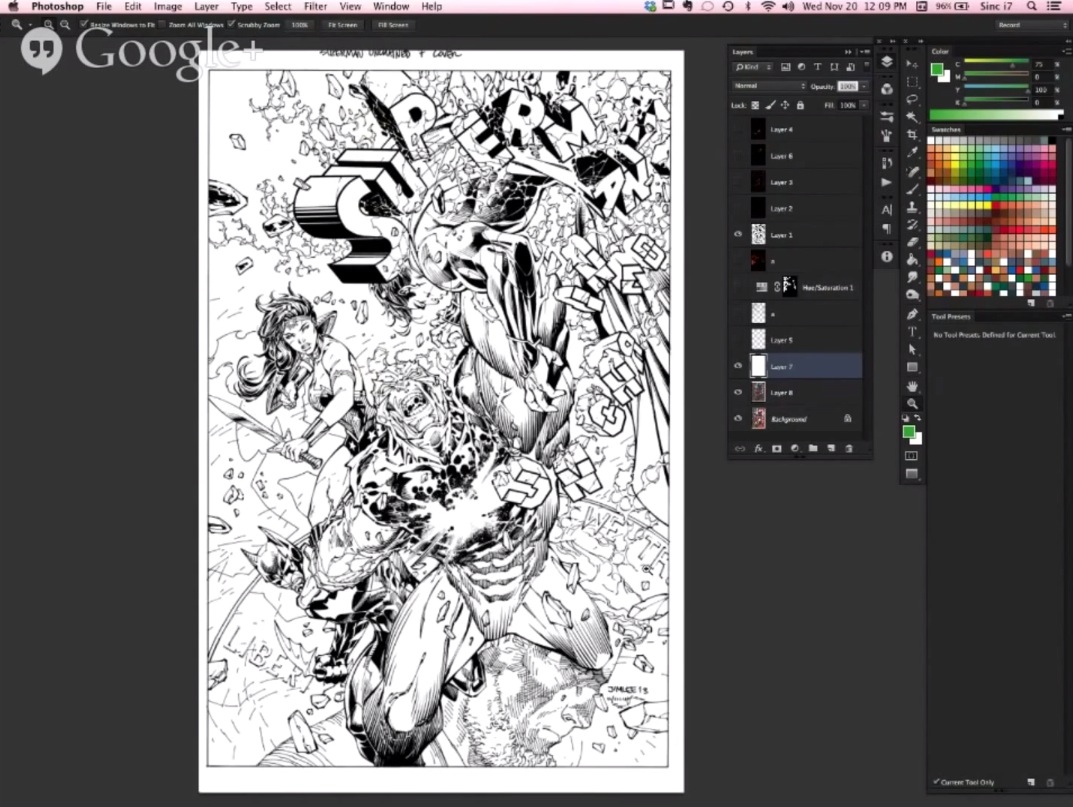Select the Pen tool
This screenshot has height=807, width=1073.
(912, 314)
